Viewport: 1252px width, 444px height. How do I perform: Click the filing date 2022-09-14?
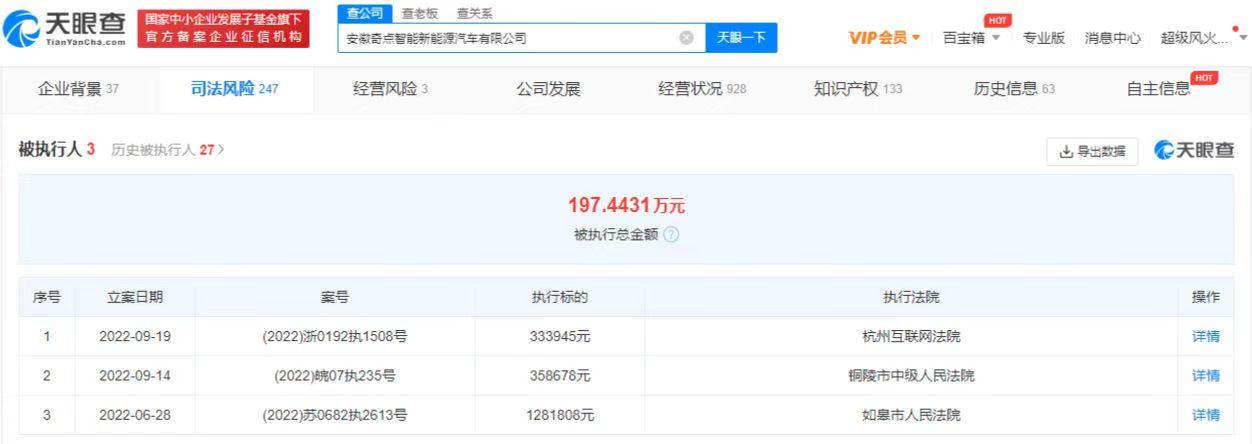coord(135,376)
